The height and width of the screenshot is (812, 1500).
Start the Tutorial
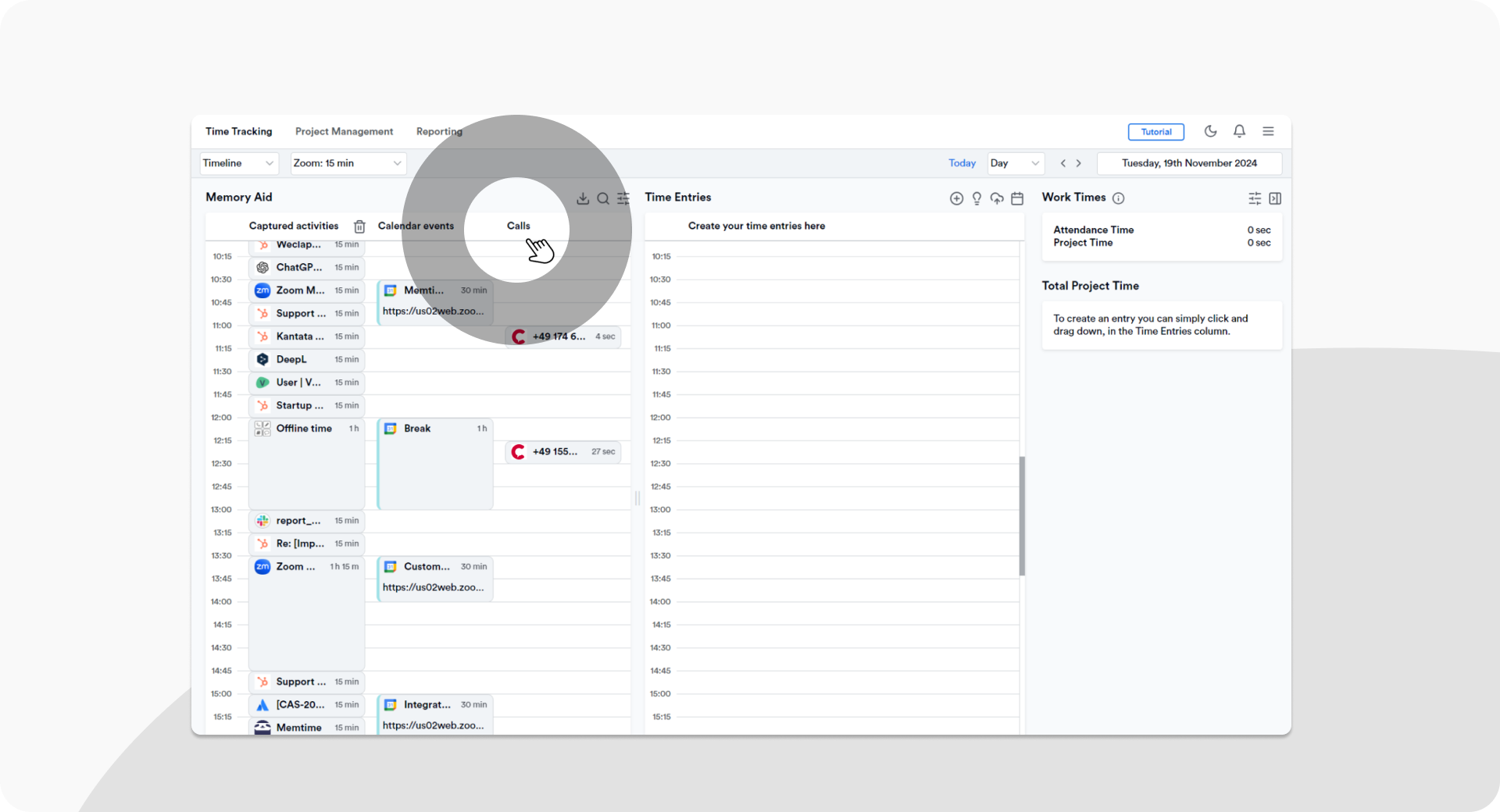click(1156, 132)
